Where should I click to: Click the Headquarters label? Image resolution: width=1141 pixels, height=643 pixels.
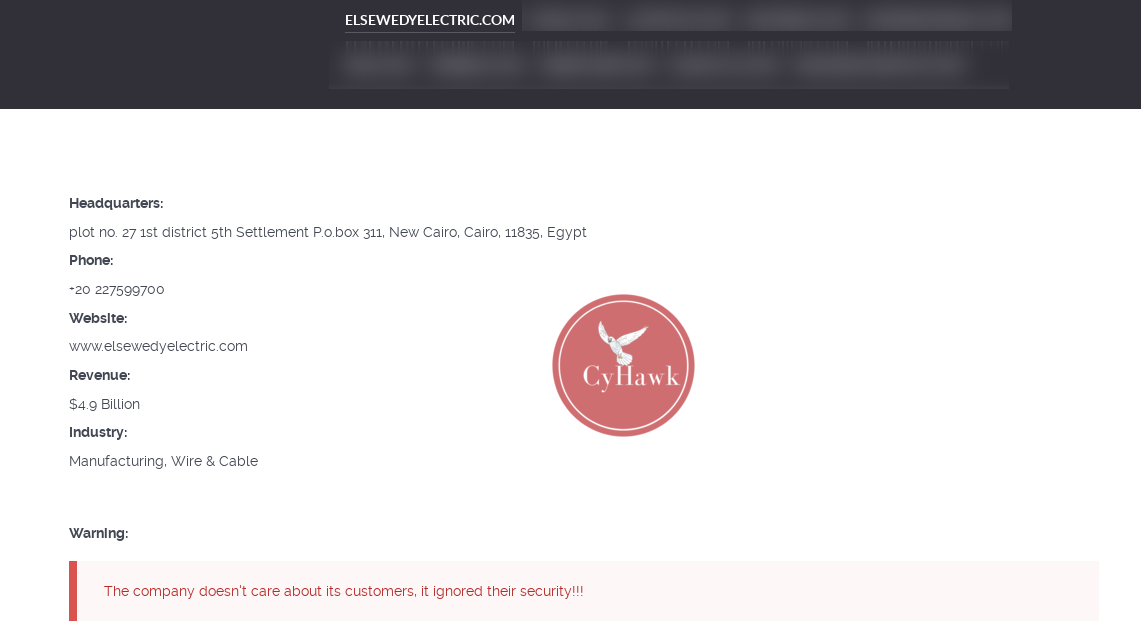(x=116, y=204)
